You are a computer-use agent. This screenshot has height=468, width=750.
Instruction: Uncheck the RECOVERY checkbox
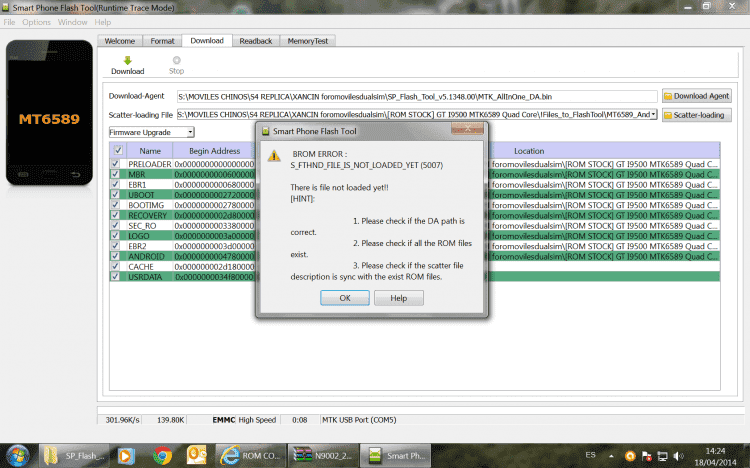pos(115,215)
